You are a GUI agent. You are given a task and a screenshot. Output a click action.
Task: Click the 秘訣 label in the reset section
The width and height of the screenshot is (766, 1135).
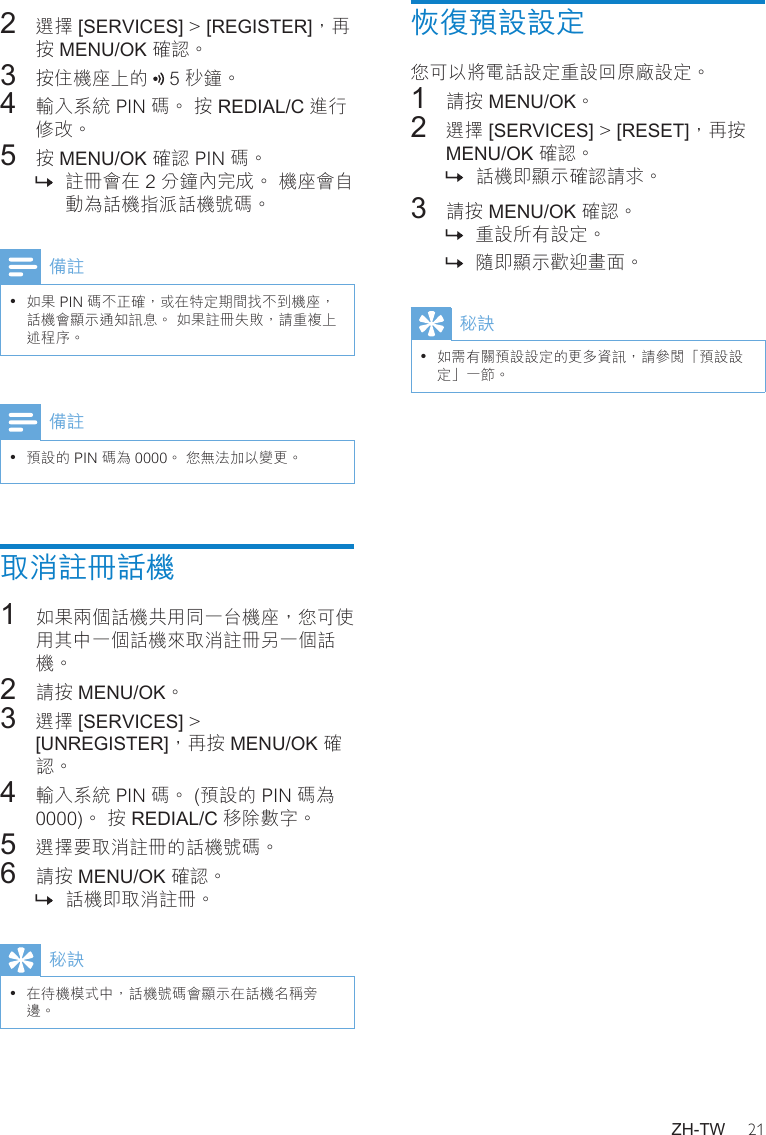point(477,324)
